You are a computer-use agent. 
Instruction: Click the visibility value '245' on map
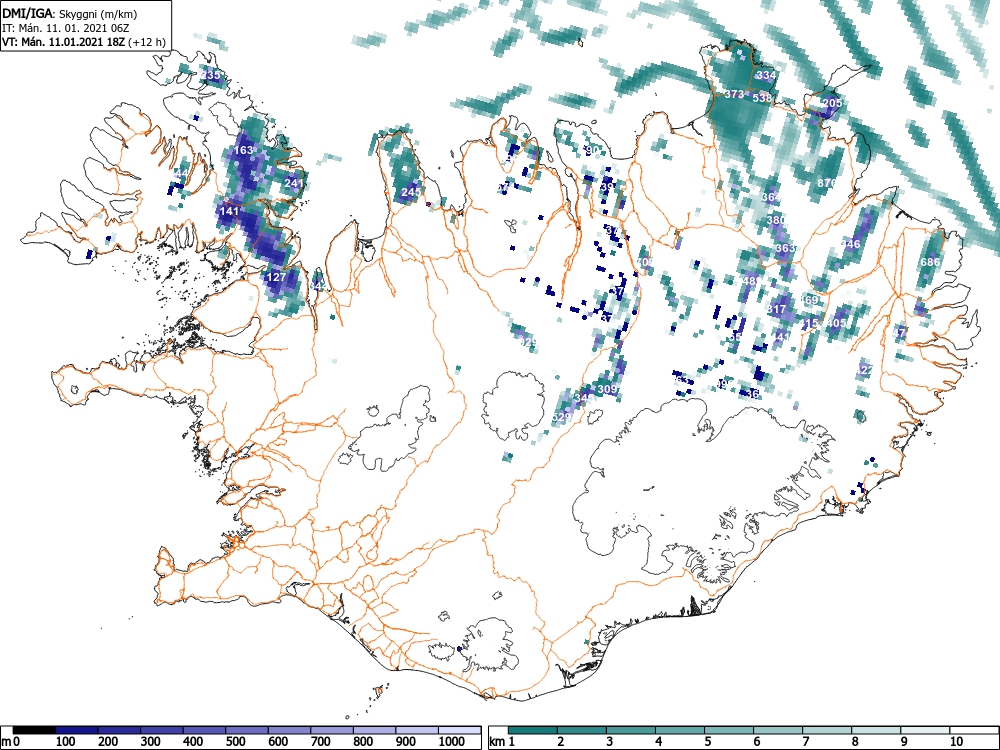tap(411, 192)
